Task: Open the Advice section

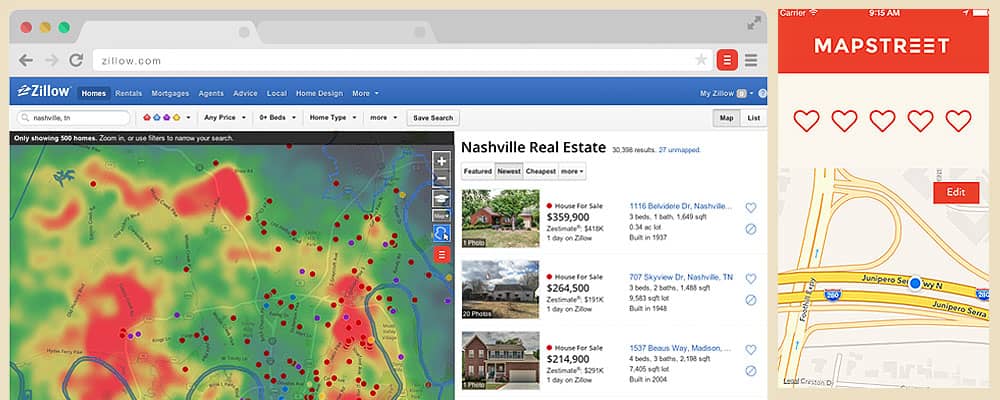Action: click(x=245, y=93)
